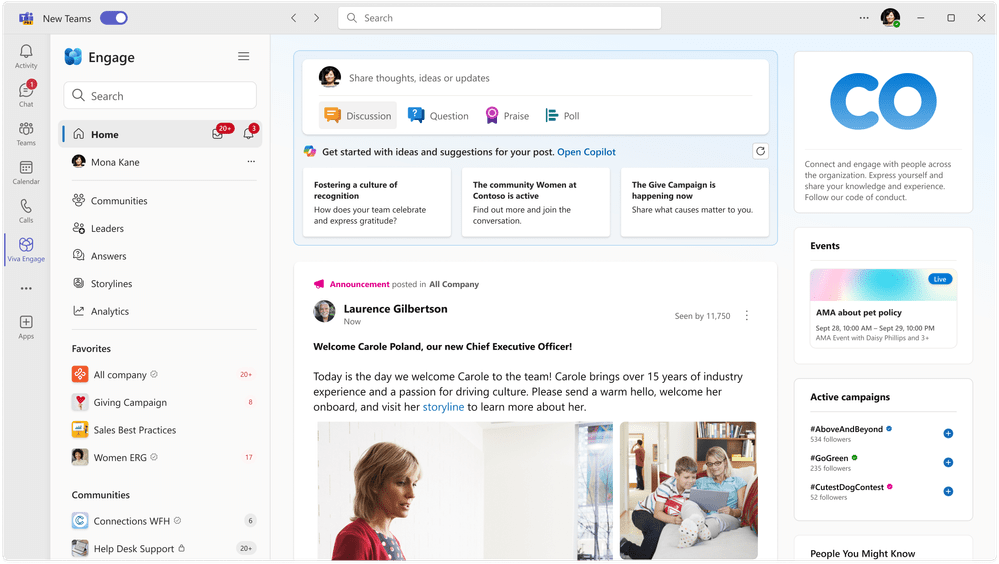Go to Communities in Engage navigation

(x=119, y=201)
